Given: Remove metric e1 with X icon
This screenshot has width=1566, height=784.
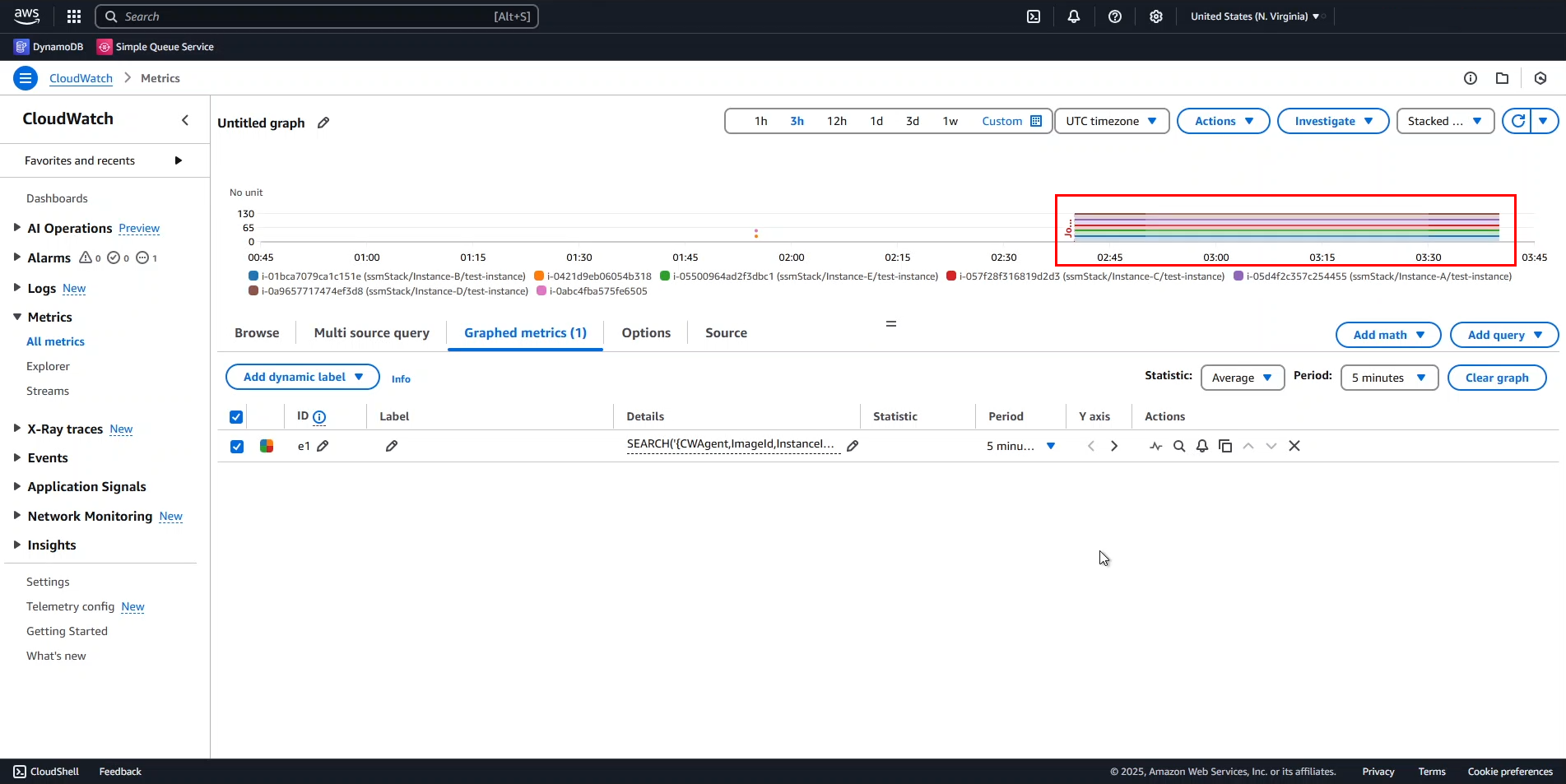Looking at the screenshot, I should [x=1294, y=446].
